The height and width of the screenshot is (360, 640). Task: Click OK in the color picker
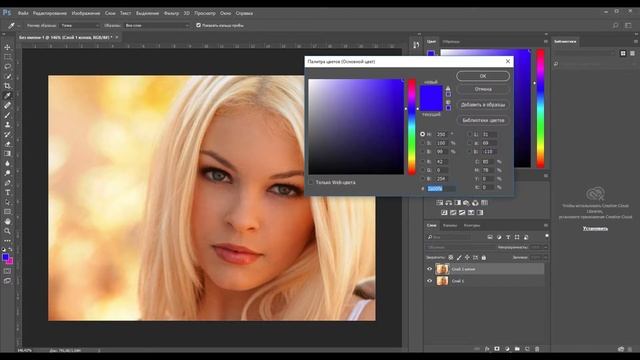coord(483,76)
